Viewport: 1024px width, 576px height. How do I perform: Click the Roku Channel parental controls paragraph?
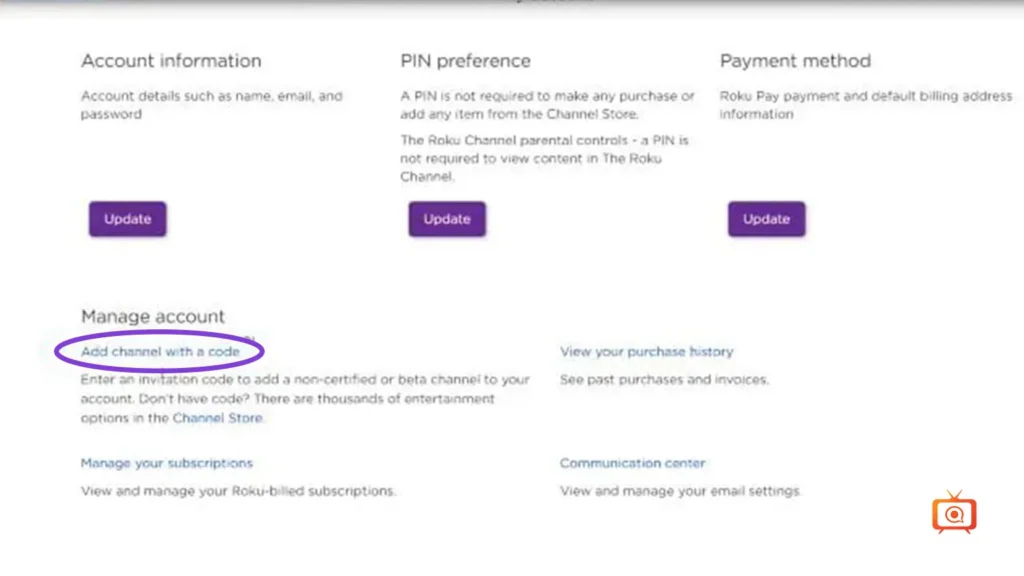545,158
